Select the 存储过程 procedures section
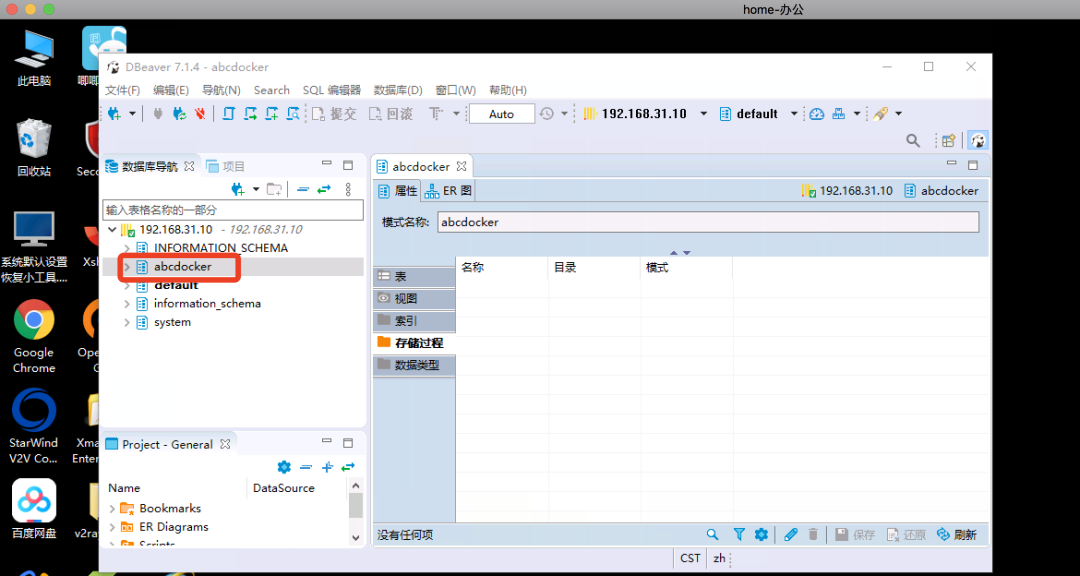Screen dimensions: 1080x576 point(414,343)
